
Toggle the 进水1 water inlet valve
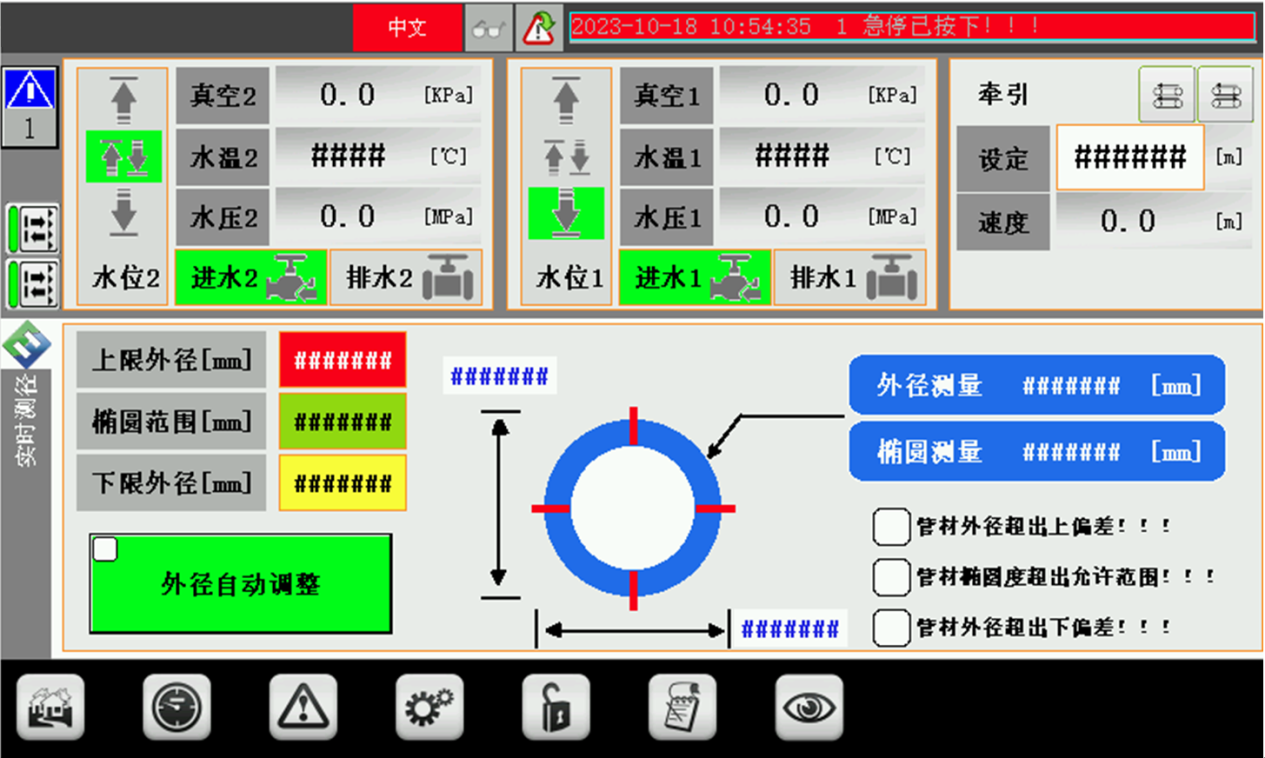(x=694, y=278)
